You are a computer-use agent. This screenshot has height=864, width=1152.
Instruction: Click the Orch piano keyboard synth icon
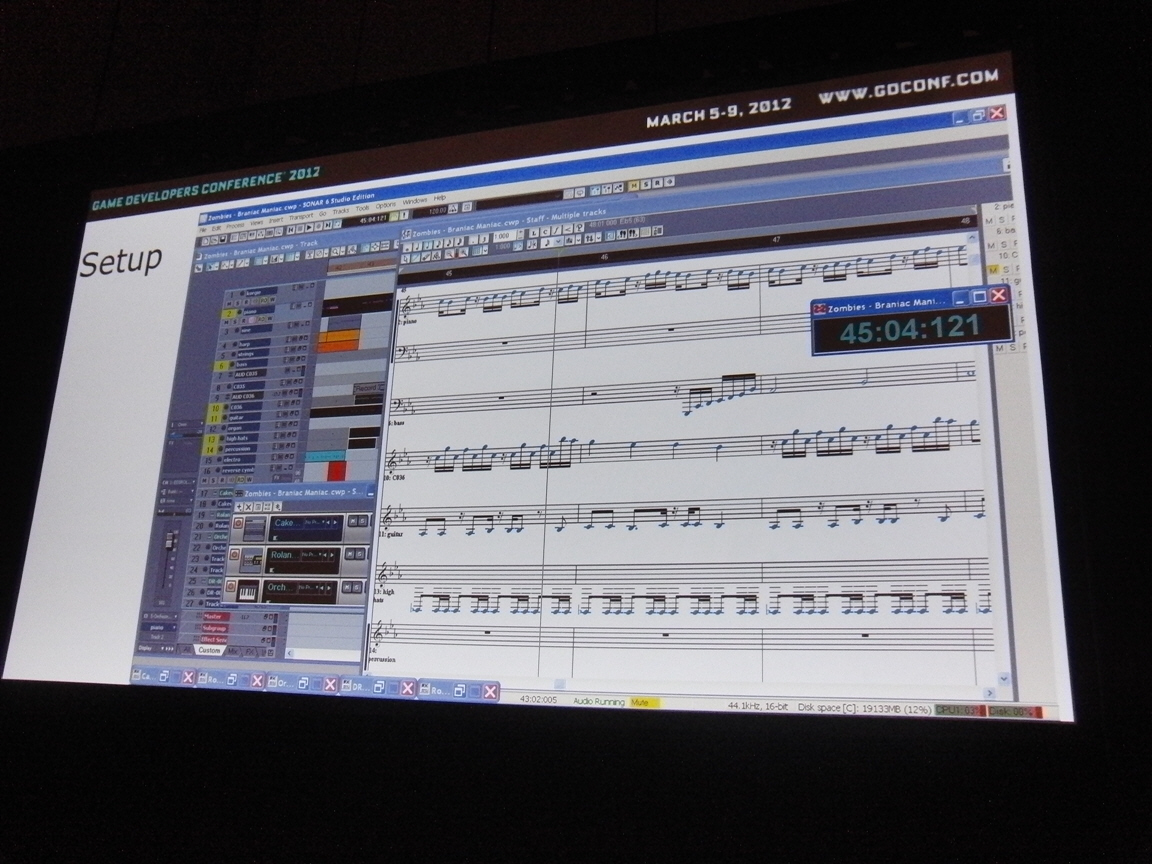247,593
